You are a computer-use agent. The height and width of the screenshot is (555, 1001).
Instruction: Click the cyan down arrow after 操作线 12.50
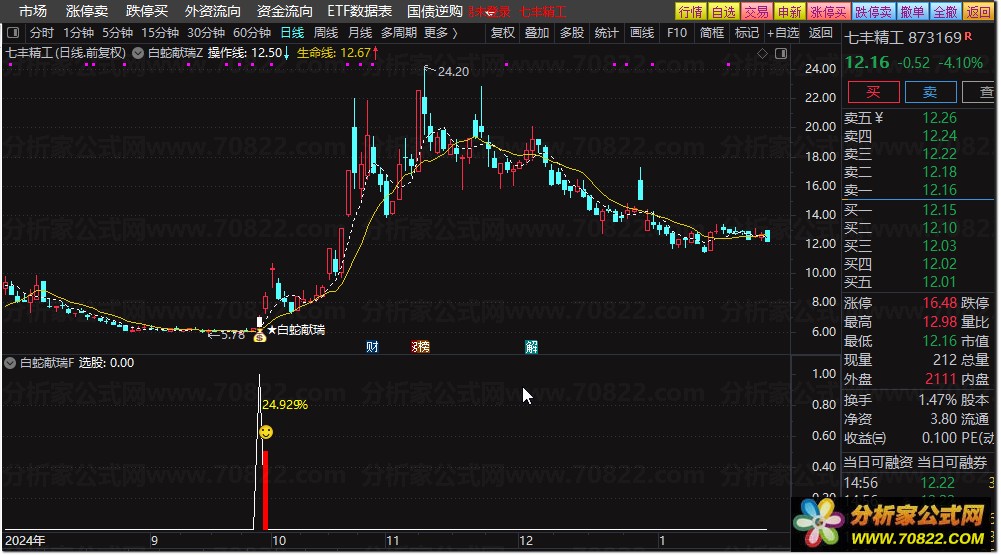point(286,53)
